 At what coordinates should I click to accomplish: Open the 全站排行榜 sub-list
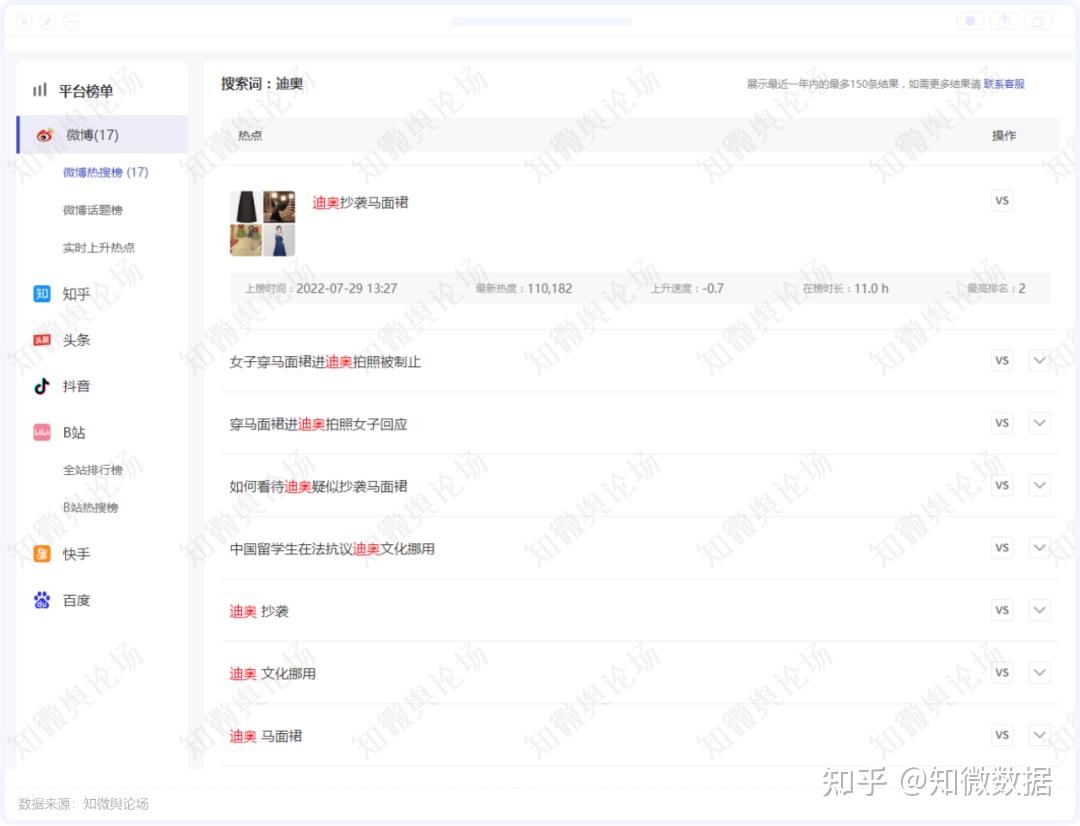point(93,471)
